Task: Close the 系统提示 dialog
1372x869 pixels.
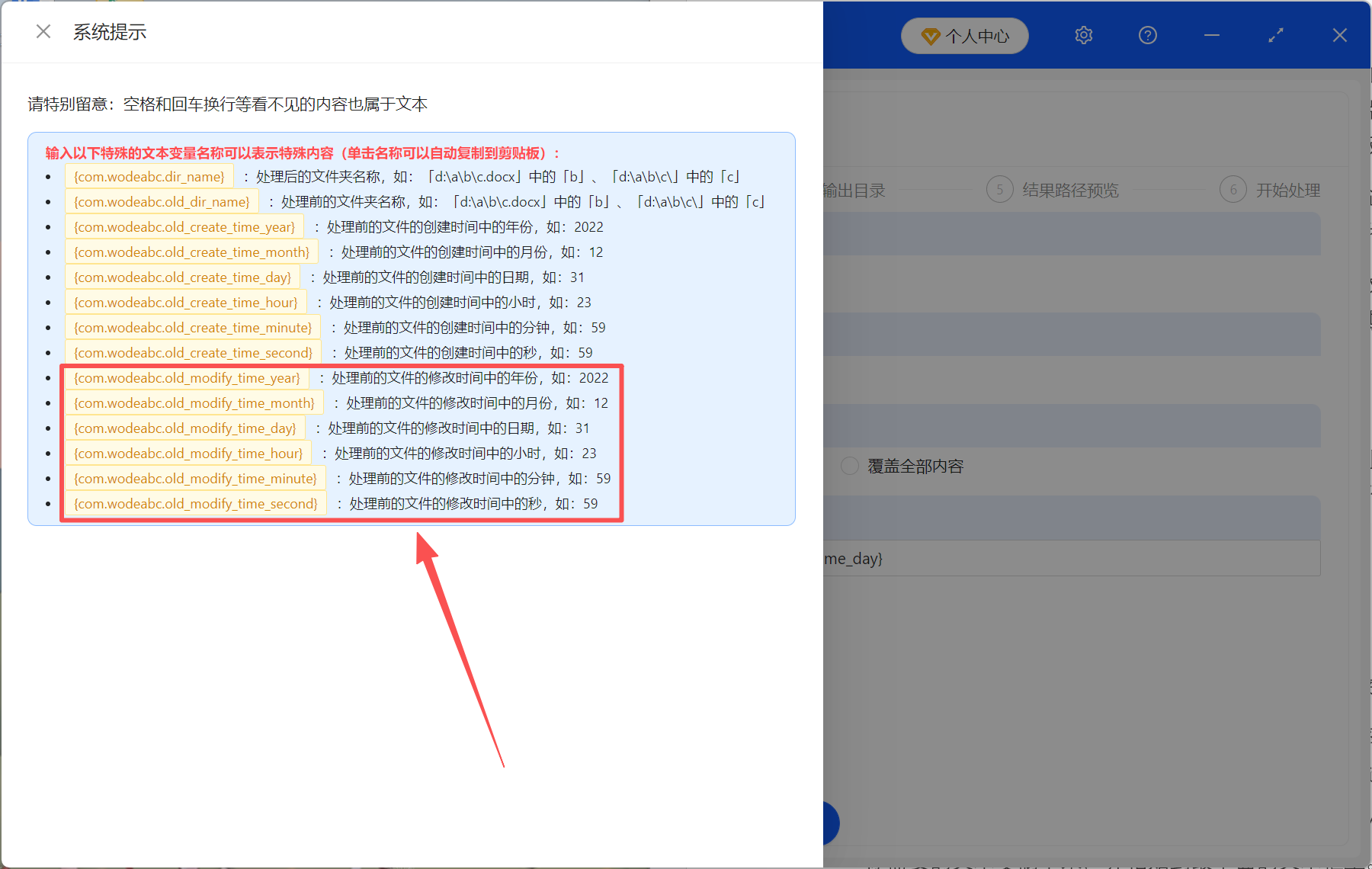Action: pyautogui.click(x=43, y=31)
